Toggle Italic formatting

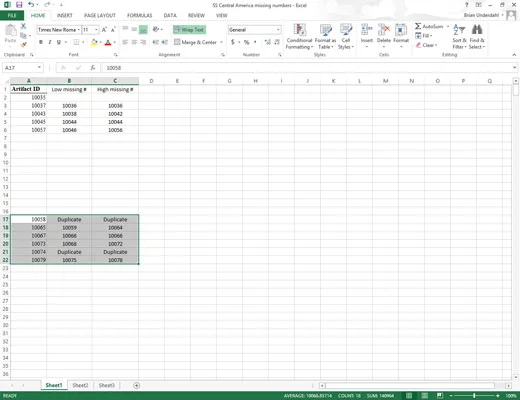point(50,42)
